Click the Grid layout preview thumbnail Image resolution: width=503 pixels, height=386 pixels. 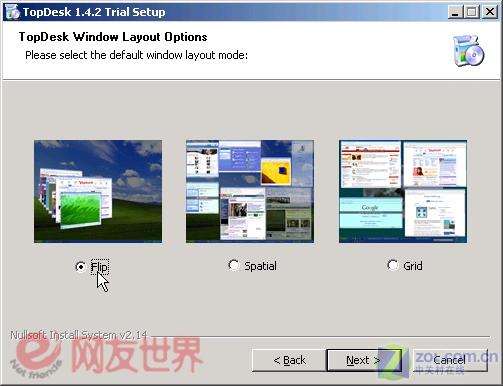403,191
